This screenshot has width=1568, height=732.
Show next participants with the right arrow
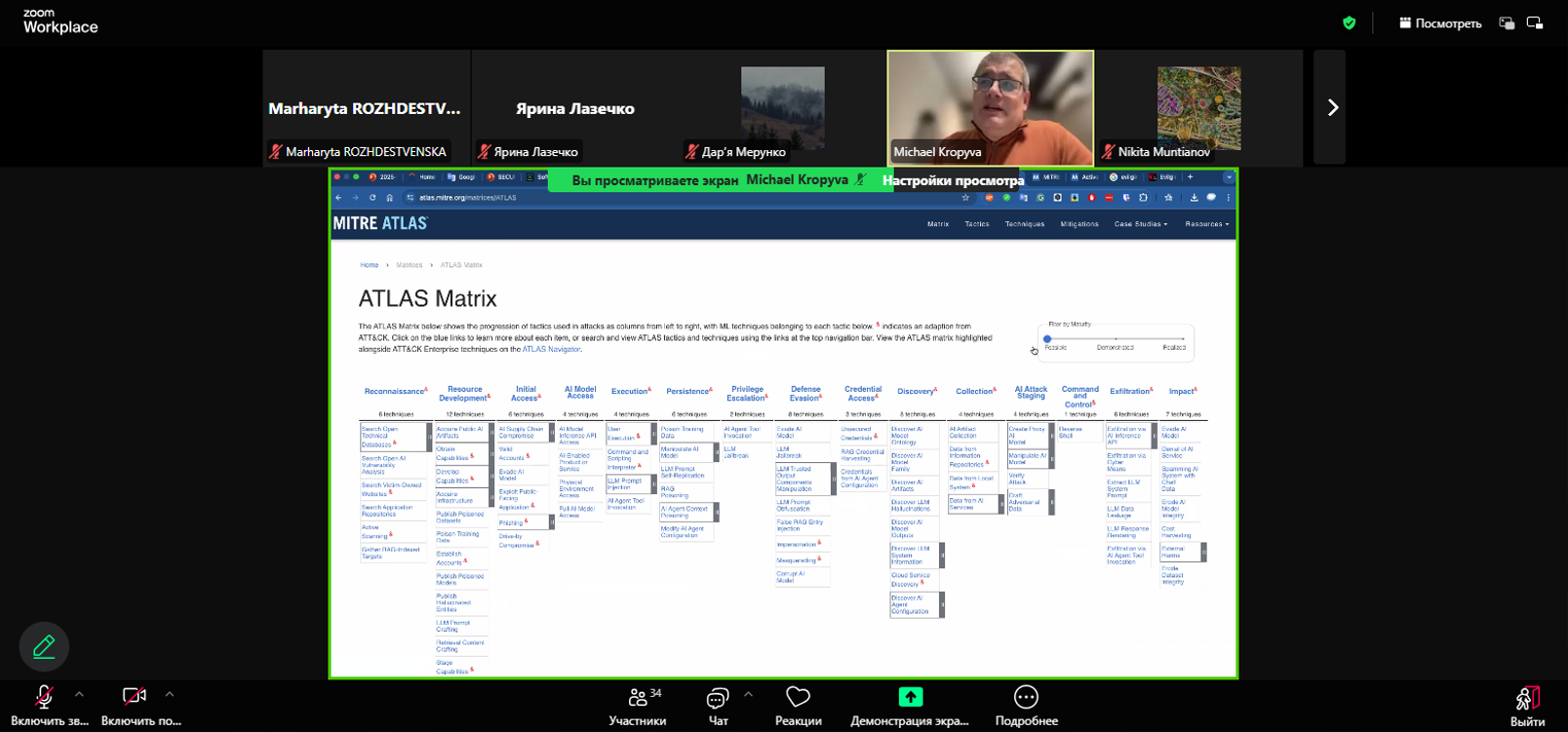coord(1332,107)
